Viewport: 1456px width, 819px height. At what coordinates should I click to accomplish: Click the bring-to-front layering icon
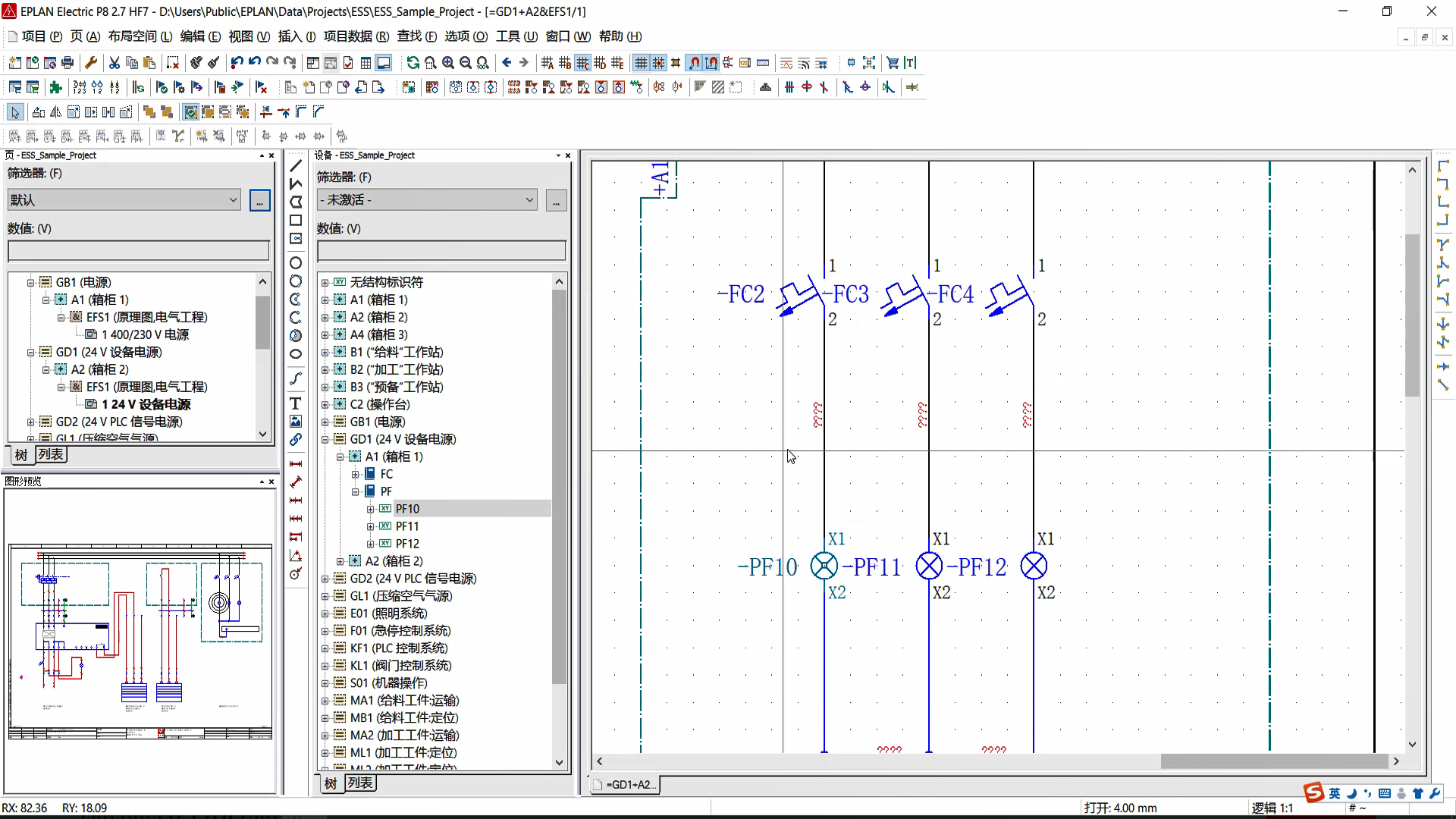[149, 112]
